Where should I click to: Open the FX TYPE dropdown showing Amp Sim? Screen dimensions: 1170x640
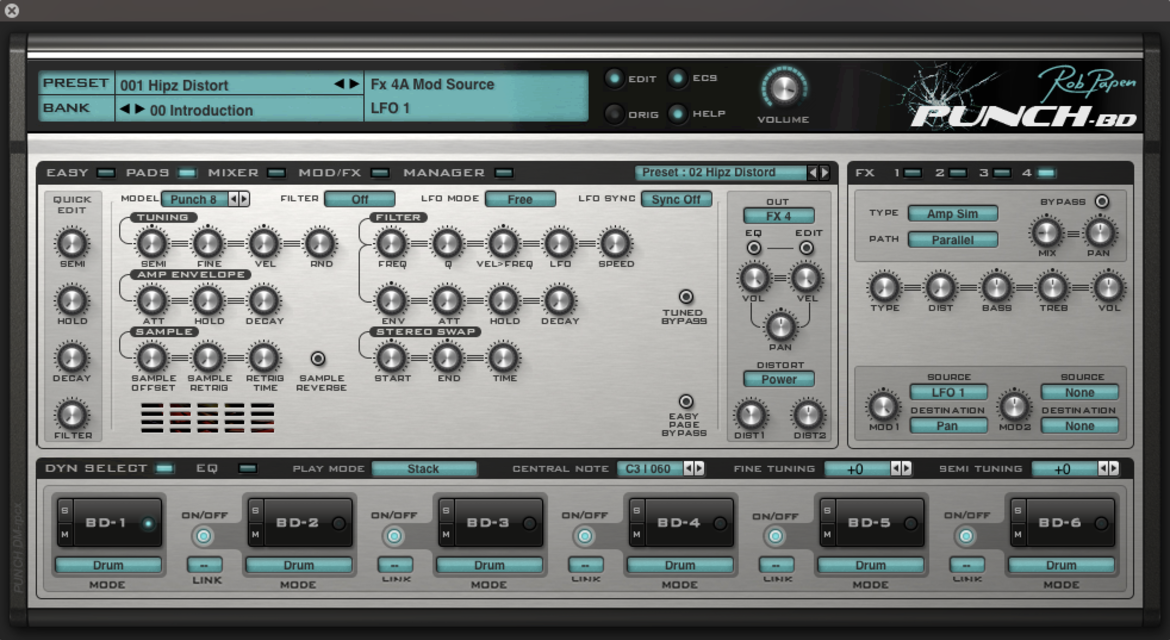[952, 213]
